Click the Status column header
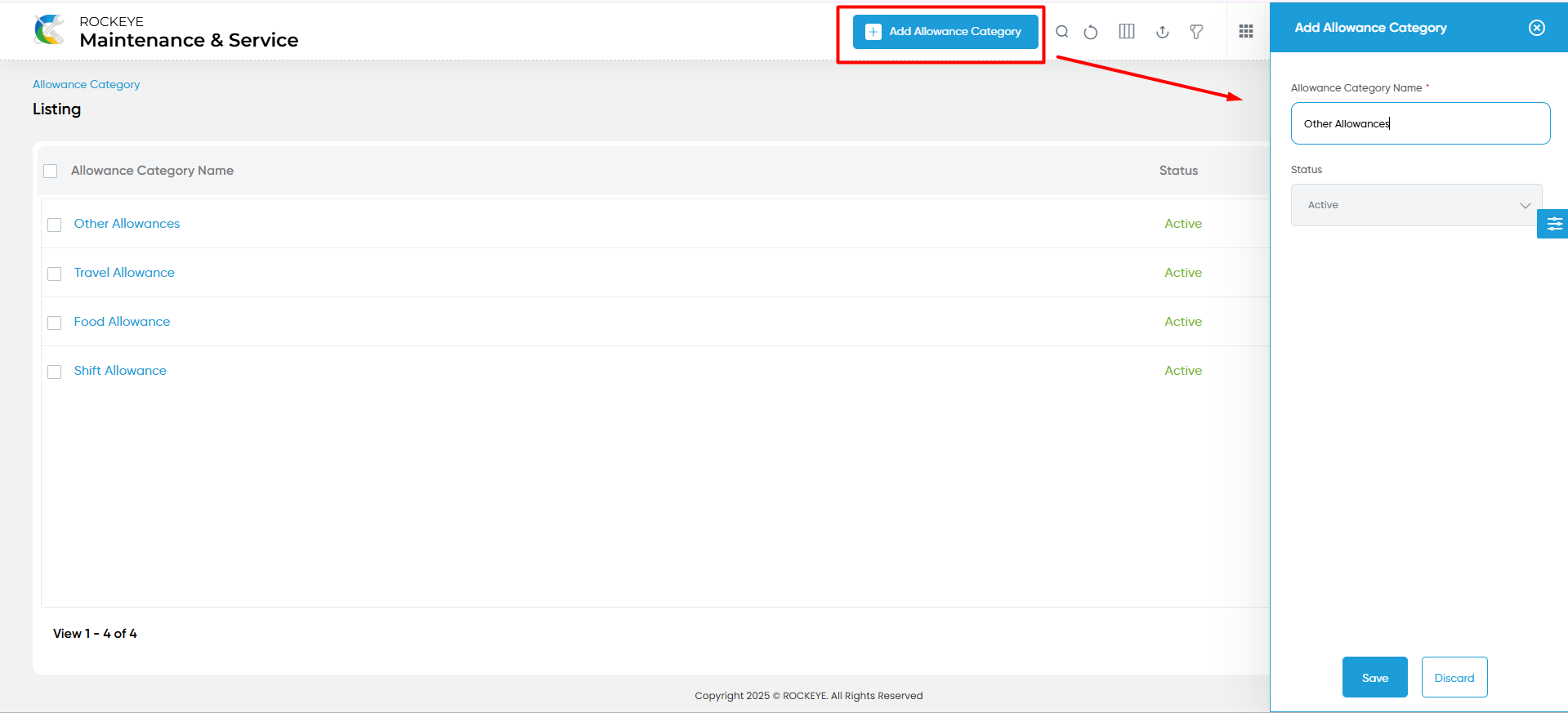This screenshot has width=1568, height=713. click(x=1178, y=171)
